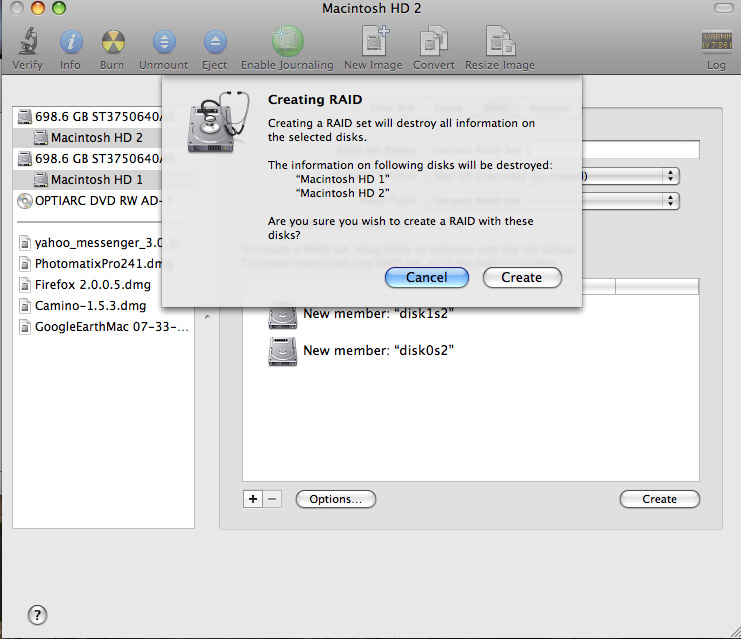
Task: Select New member "disk0s2" row
Action: coord(471,351)
